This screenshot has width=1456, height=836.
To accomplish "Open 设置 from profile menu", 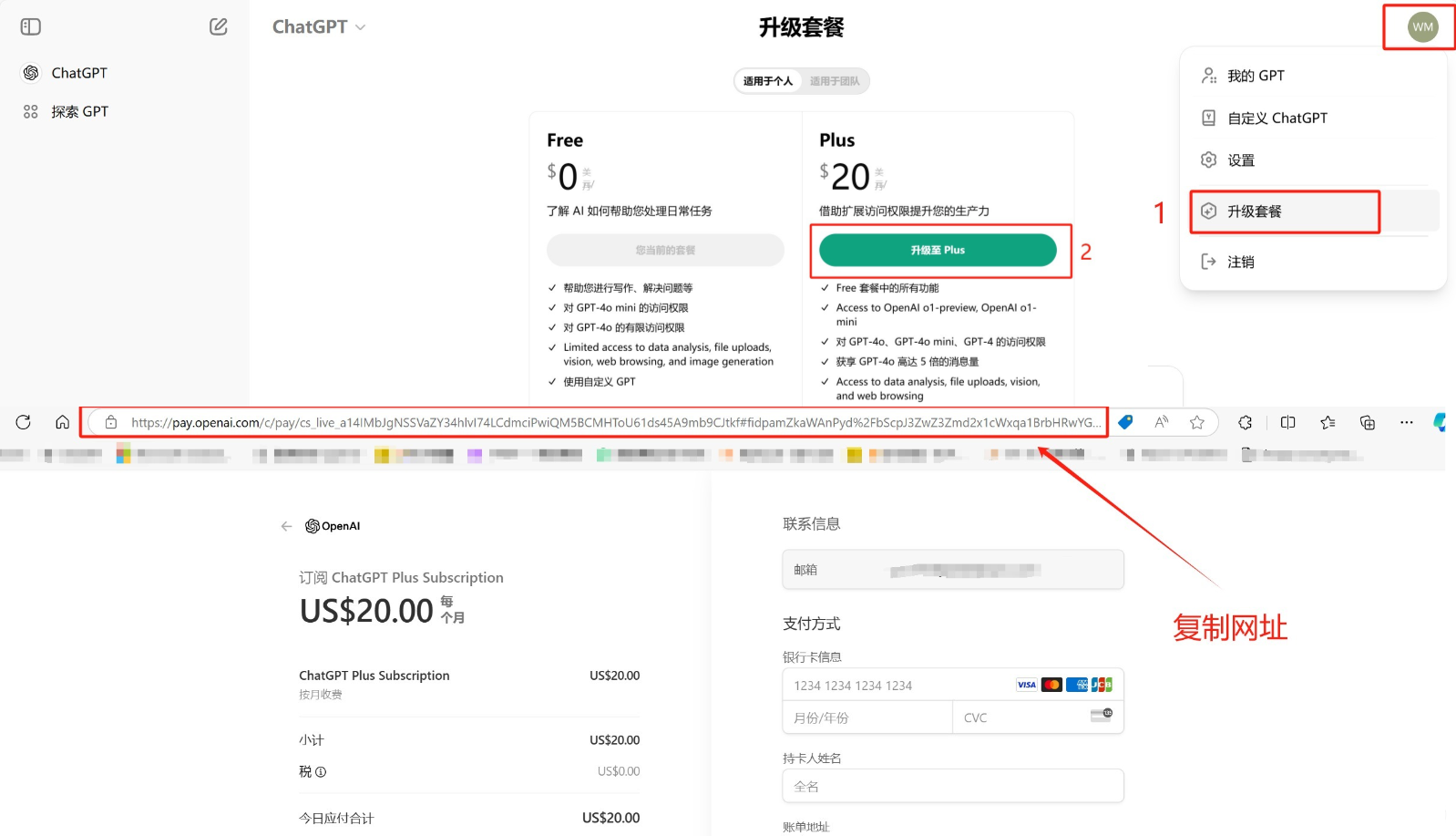I will pos(1313,160).
